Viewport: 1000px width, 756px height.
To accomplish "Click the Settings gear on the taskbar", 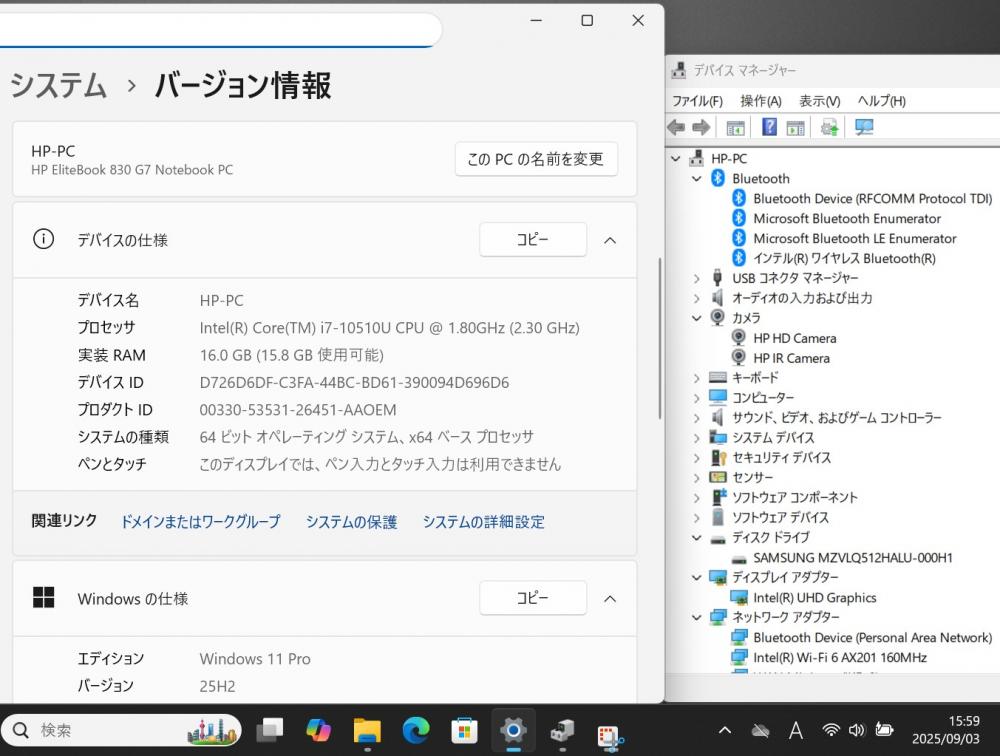I will click(x=513, y=730).
